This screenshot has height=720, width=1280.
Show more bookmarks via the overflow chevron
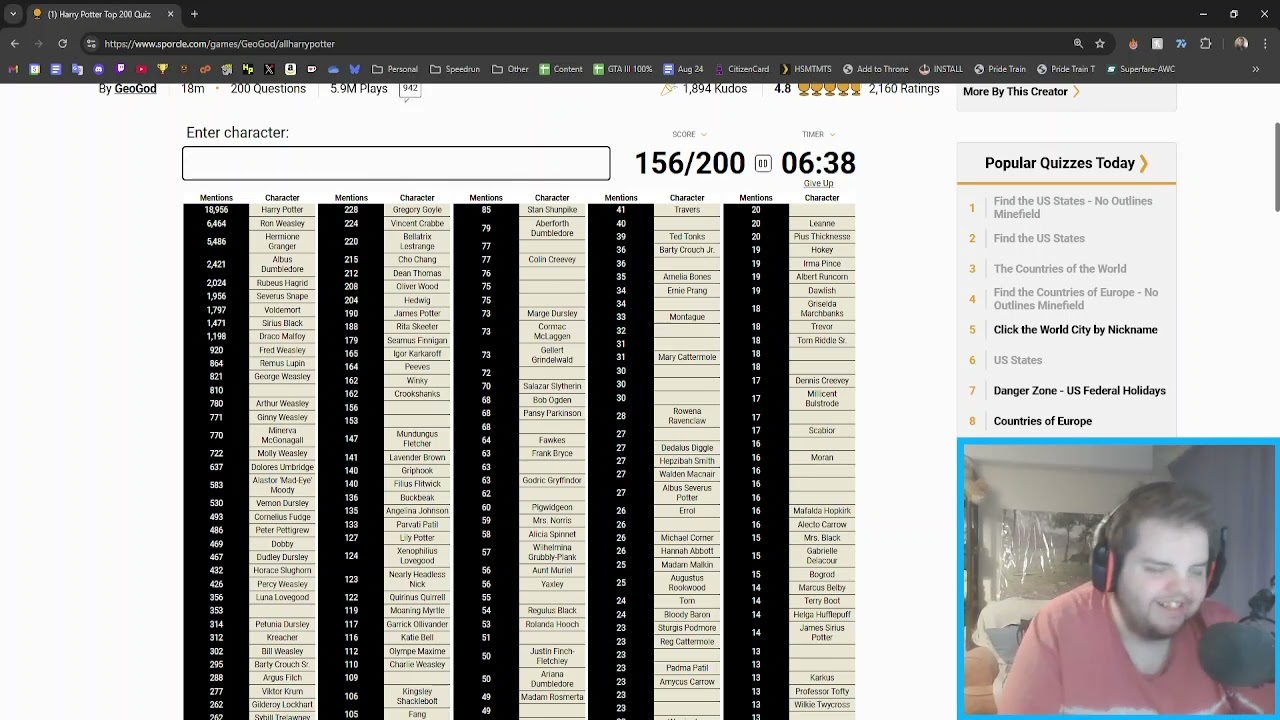pos(1256,69)
